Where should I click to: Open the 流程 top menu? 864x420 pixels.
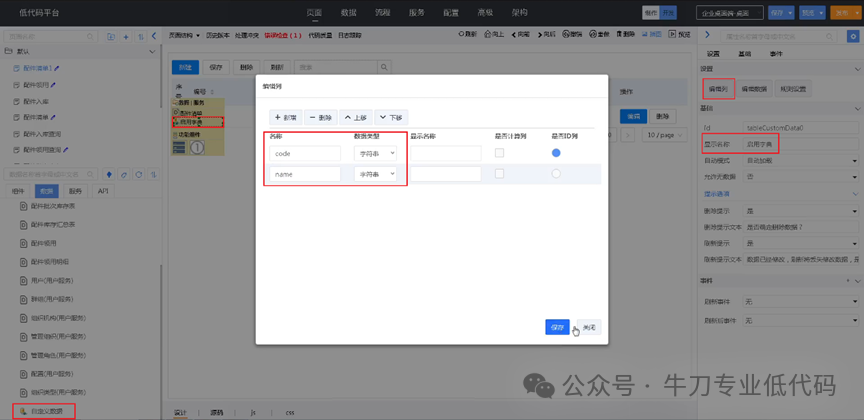(x=382, y=13)
